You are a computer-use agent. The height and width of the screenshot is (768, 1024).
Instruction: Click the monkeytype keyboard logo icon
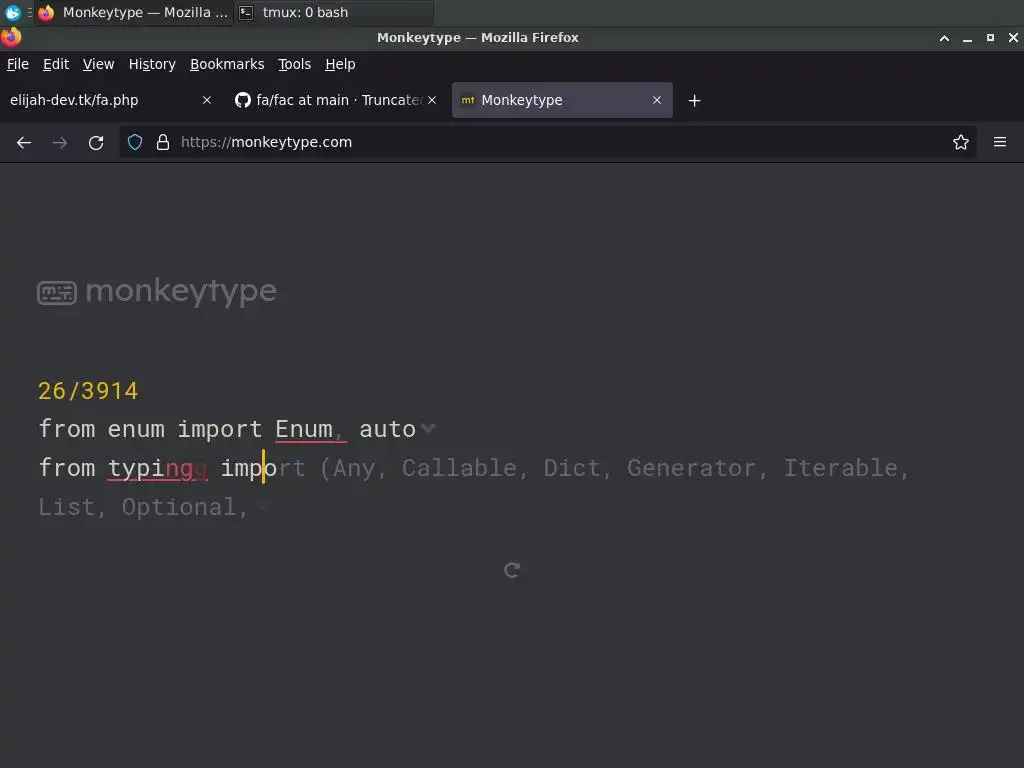click(x=57, y=293)
